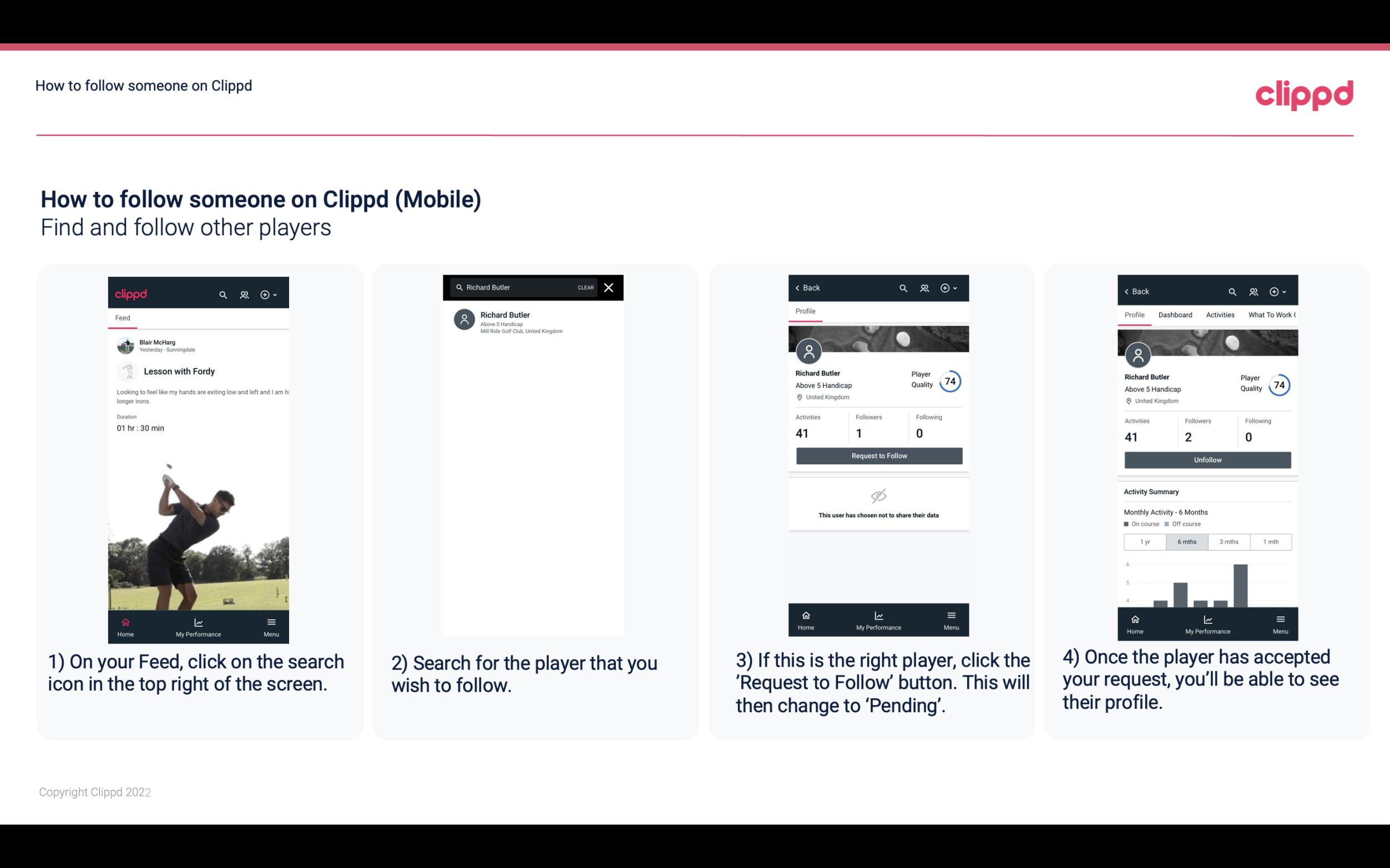Image resolution: width=1390 pixels, height=868 pixels.
Task: Click the Back arrow icon on profile screen
Action: (799, 287)
